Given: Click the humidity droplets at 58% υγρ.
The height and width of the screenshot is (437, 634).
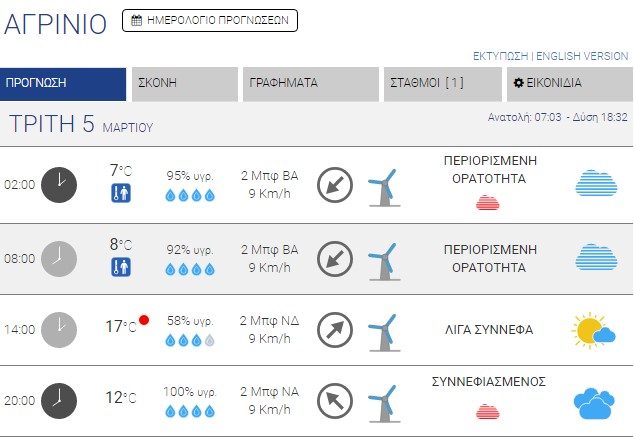Looking at the screenshot, I should [190, 340].
